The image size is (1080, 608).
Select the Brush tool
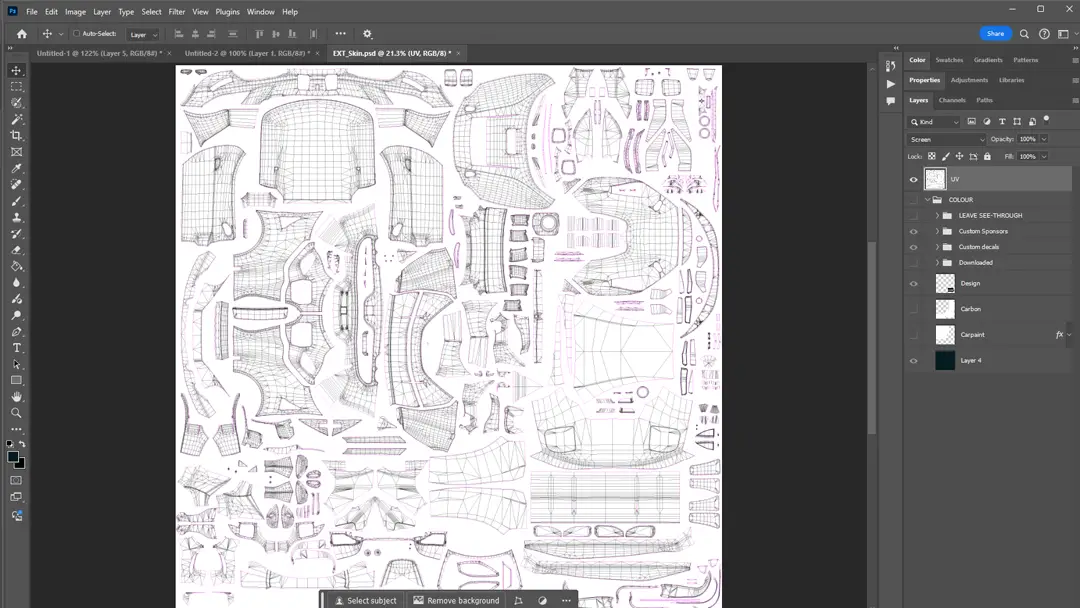15,201
